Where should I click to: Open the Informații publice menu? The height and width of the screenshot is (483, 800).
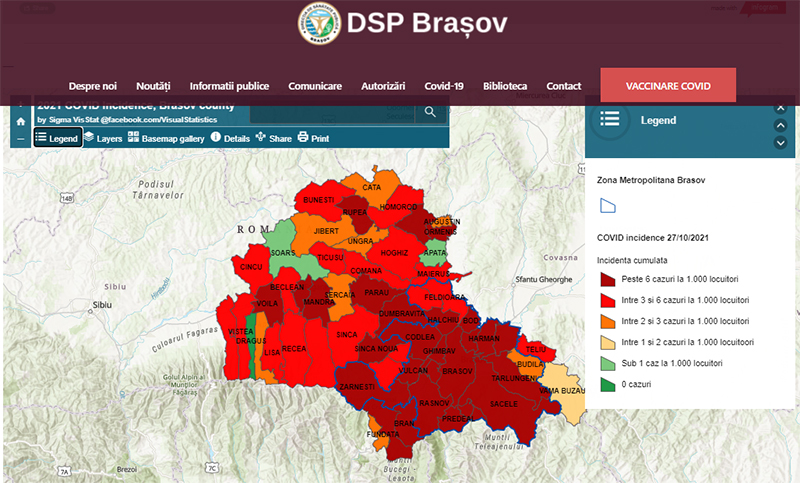tap(229, 86)
